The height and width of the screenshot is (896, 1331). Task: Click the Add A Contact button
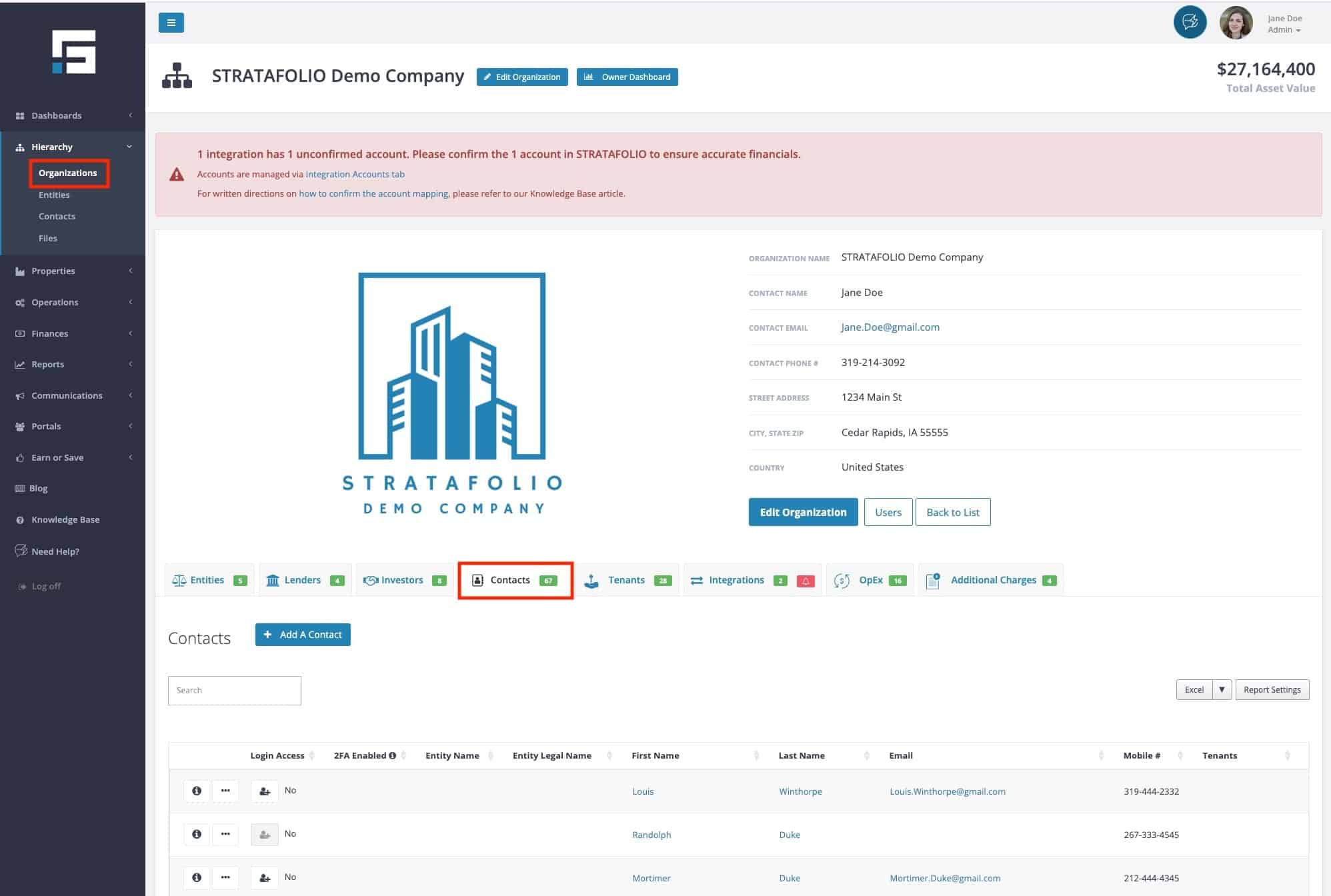tap(303, 635)
